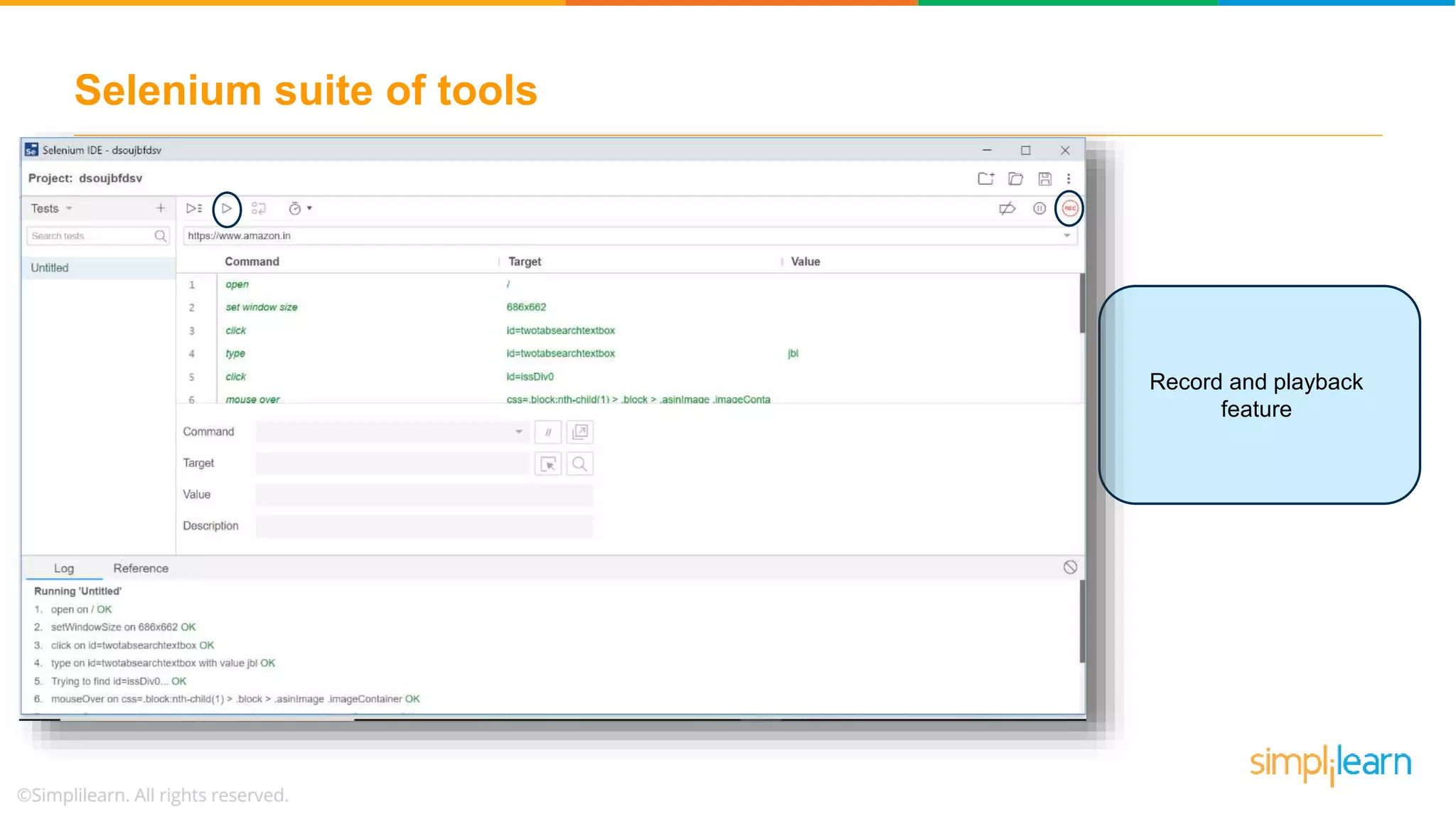Click the search magnifier in tests panel
This screenshot has width=1456, height=819.
[161, 236]
